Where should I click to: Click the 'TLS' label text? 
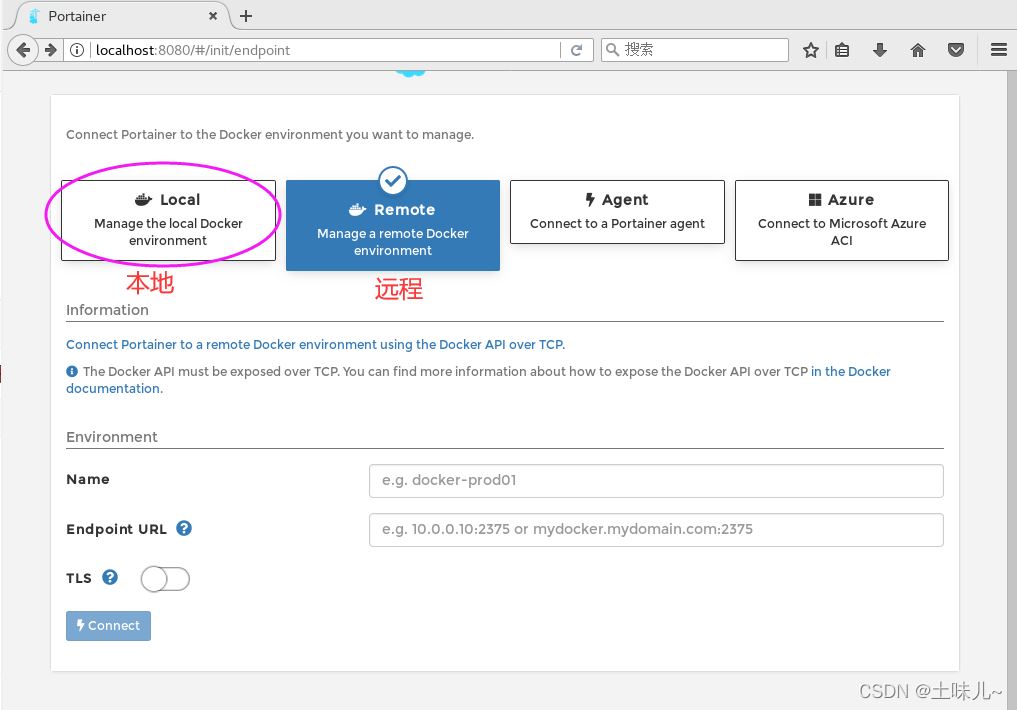point(78,578)
